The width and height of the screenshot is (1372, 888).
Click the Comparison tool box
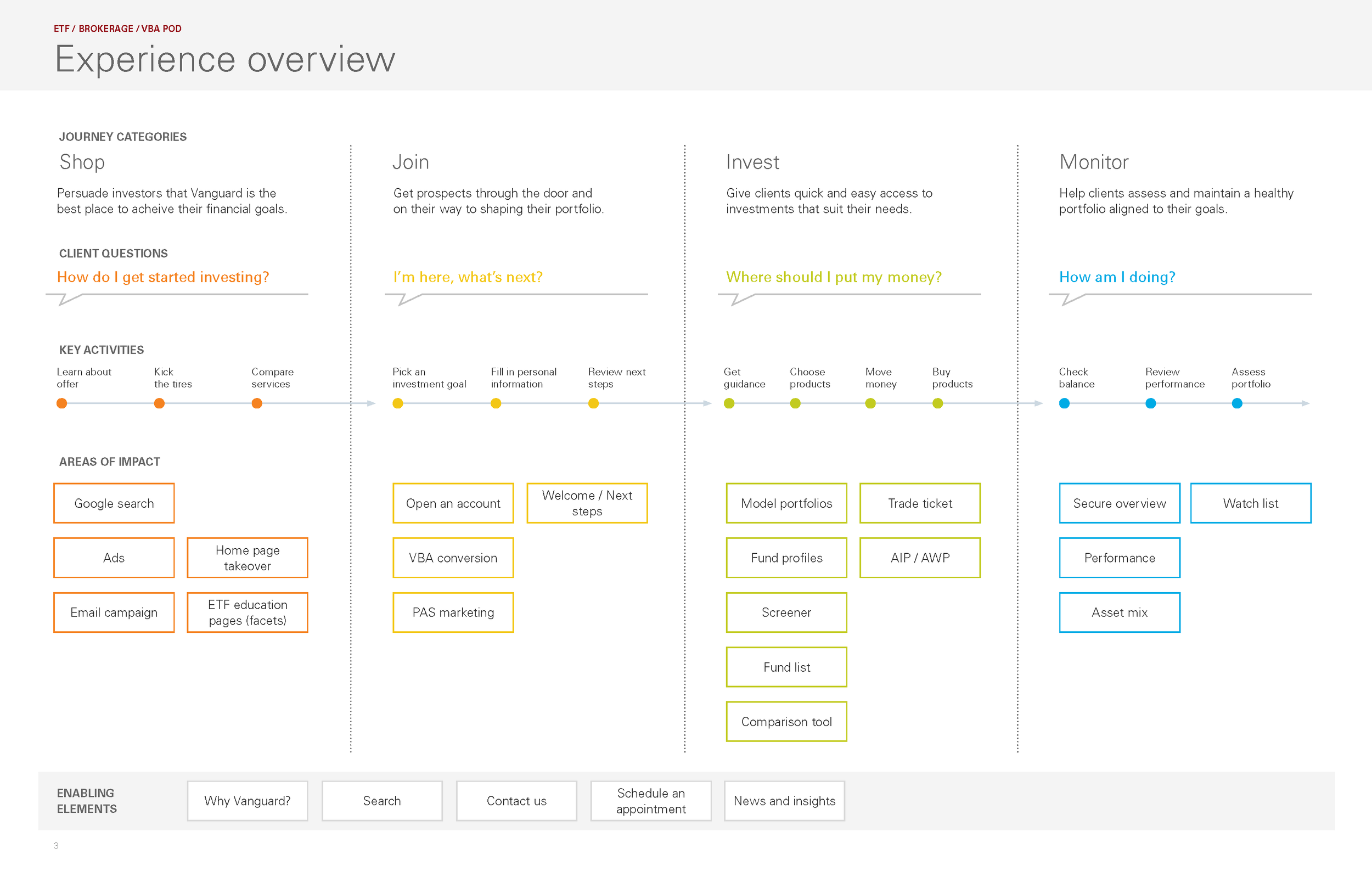click(x=786, y=721)
